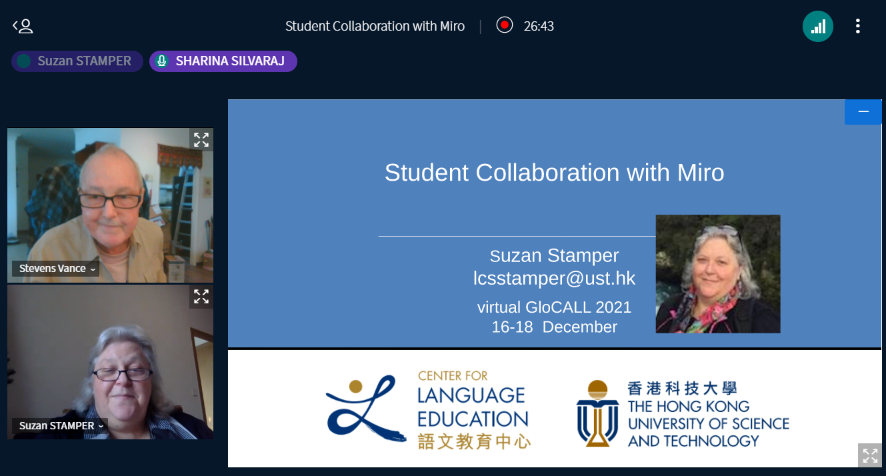
Task: Click the virtual GloCALL 2021 text
Action: 554,307
